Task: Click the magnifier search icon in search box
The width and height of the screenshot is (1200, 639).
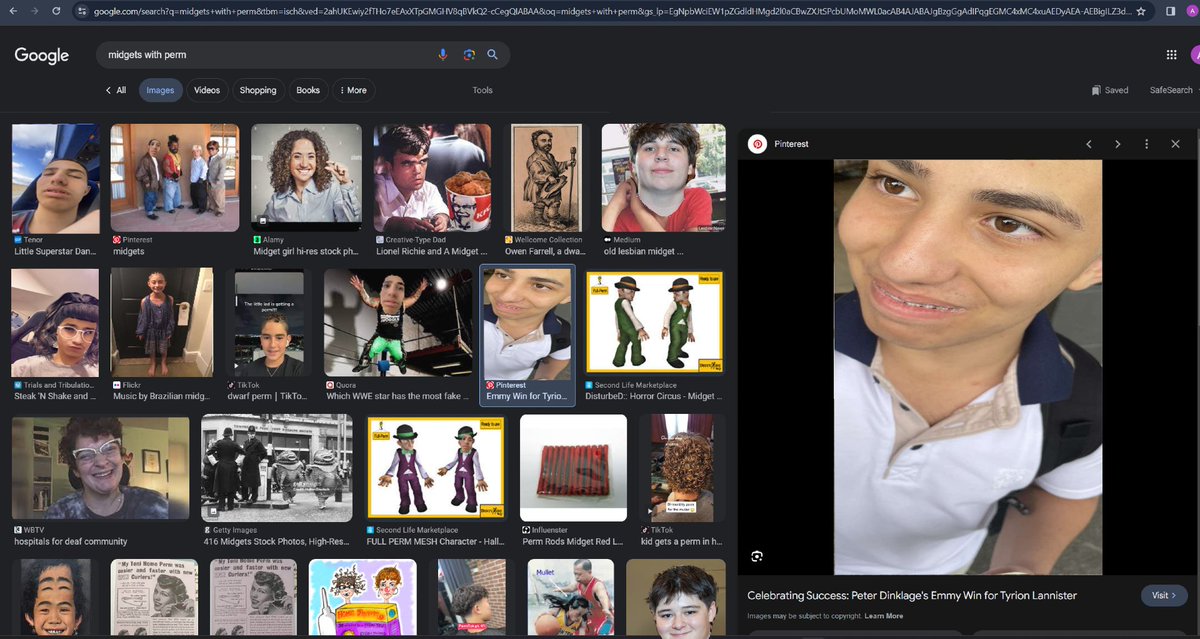Action: click(x=492, y=55)
